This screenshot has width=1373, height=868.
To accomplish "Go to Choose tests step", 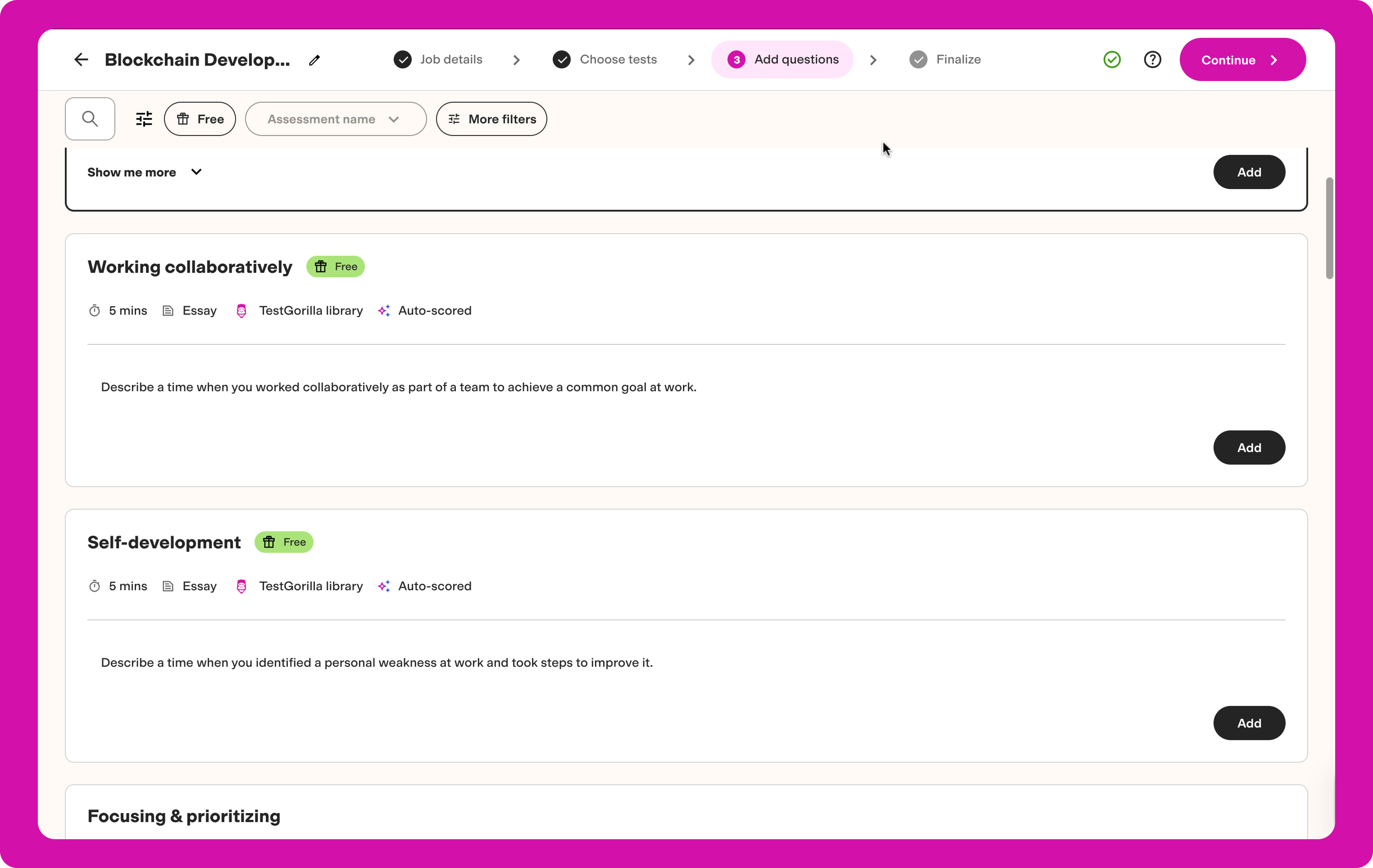I will coord(605,59).
